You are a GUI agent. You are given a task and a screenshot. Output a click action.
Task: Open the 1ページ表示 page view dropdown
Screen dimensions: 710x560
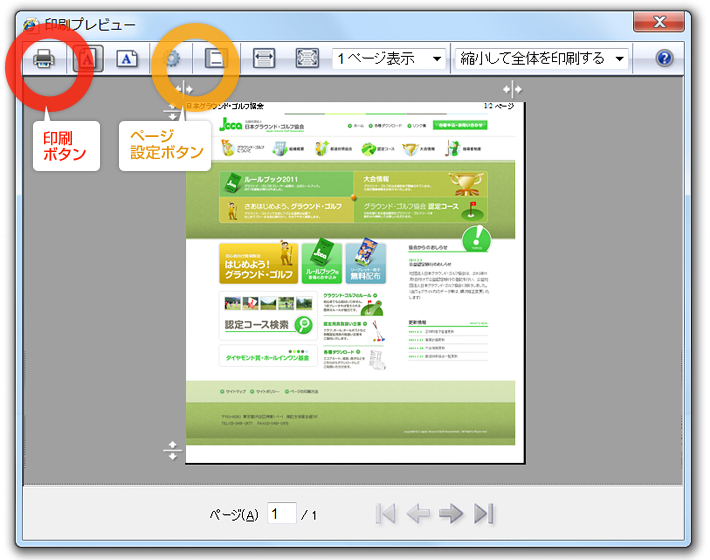point(389,59)
